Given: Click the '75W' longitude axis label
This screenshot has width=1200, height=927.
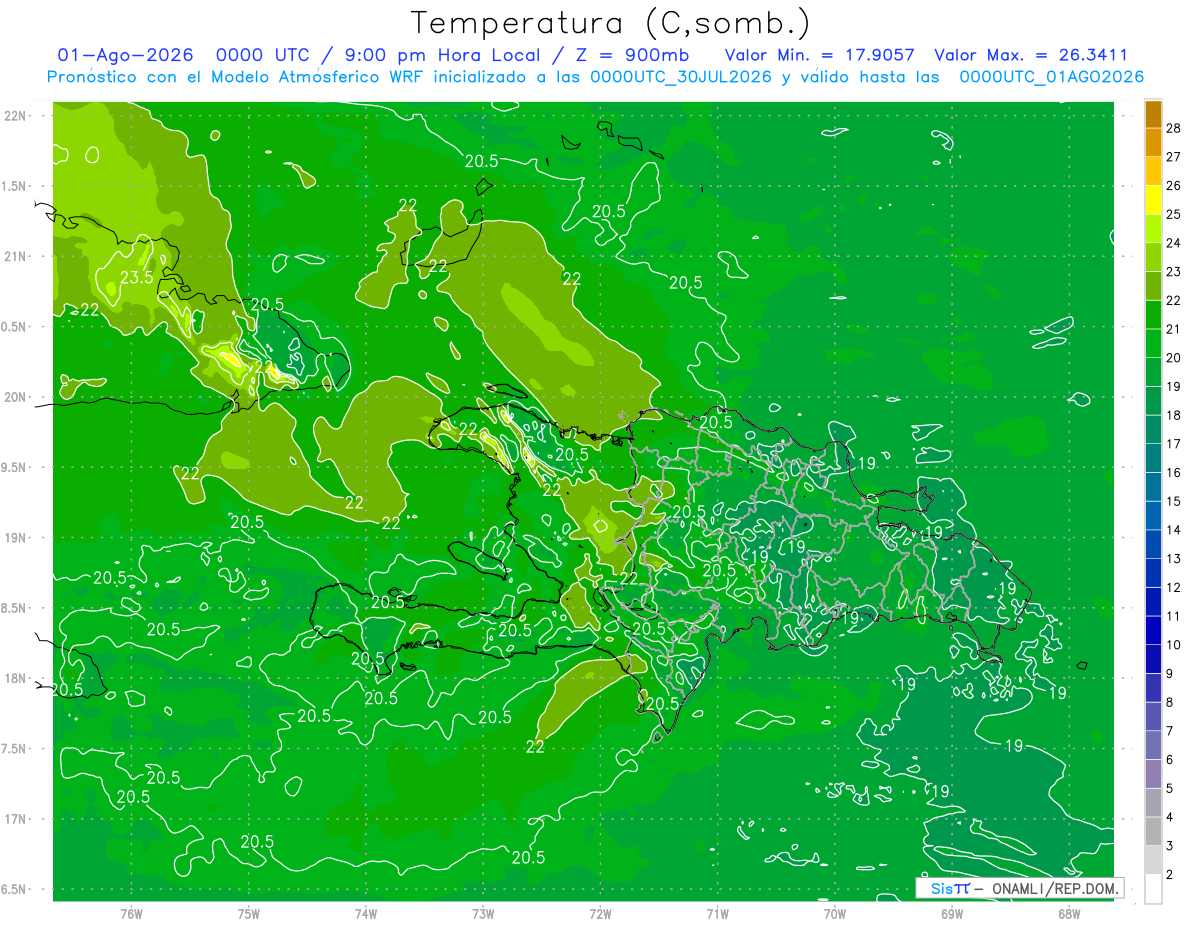Looking at the screenshot, I should [x=249, y=914].
